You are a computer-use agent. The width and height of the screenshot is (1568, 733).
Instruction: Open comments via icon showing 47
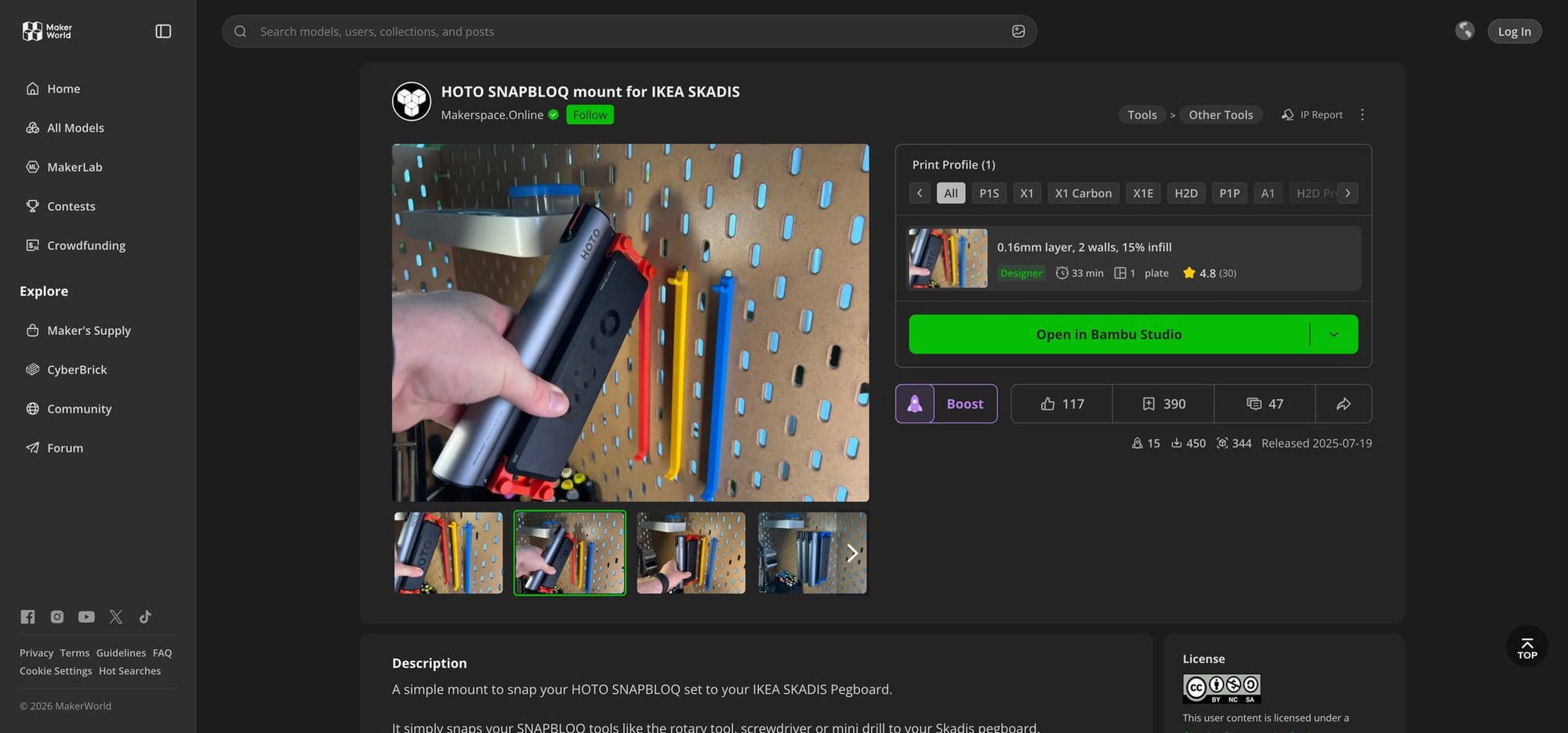pos(1265,404)
